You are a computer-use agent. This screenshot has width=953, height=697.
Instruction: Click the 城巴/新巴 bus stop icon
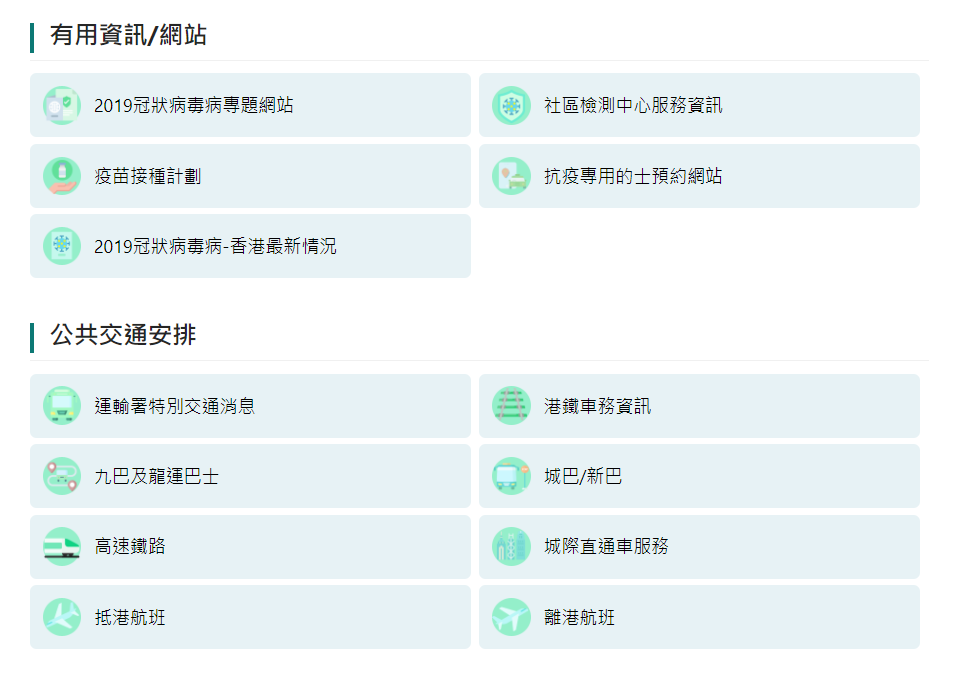coord(511,476)
